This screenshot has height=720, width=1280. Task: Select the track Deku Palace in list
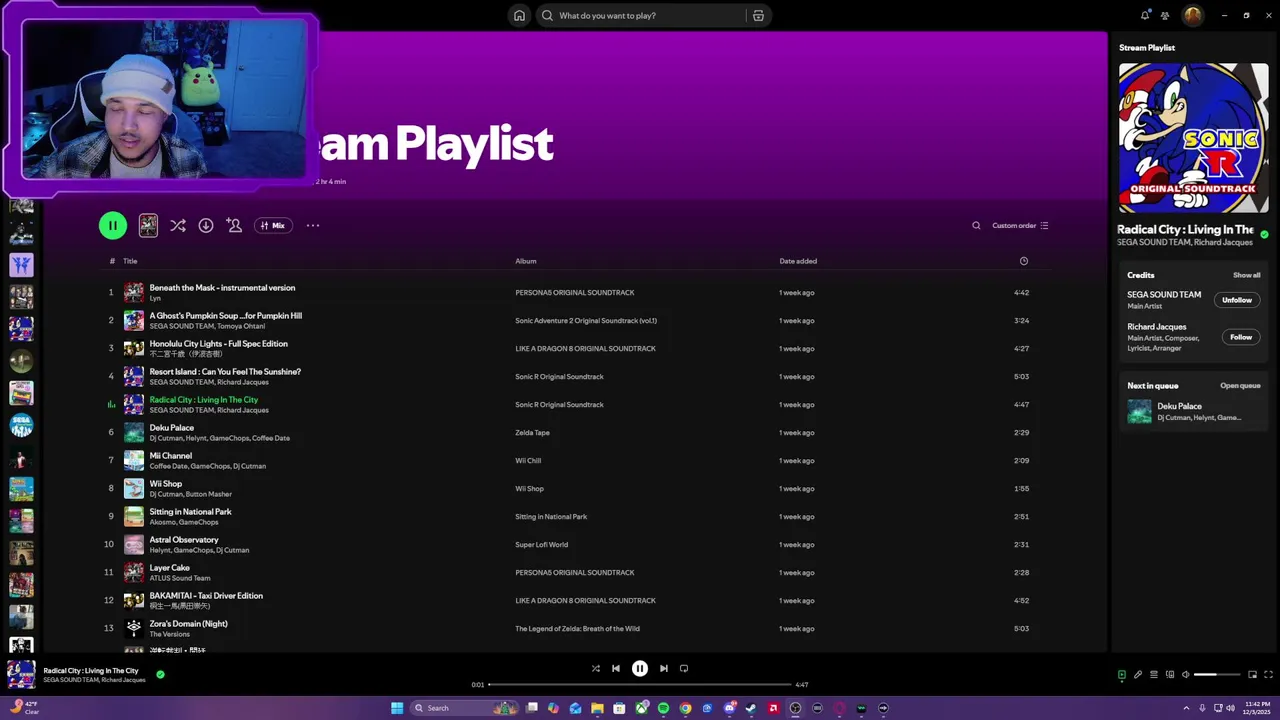pos(172,428)
